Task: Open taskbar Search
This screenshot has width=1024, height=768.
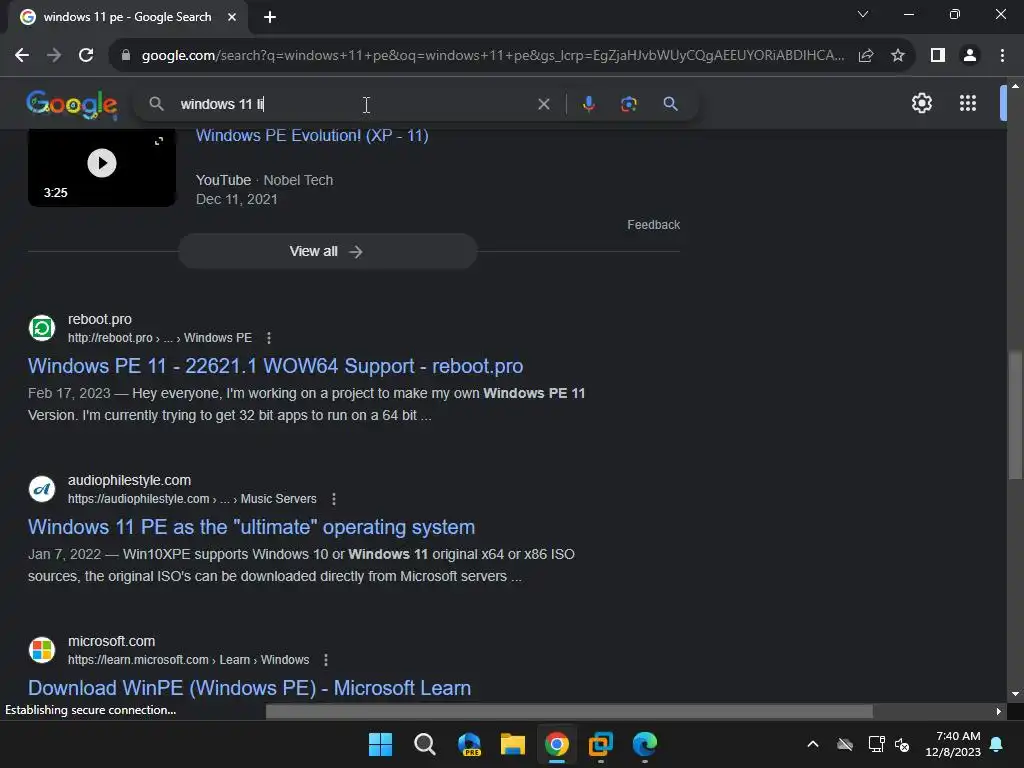Action: (x=424, y=744)
